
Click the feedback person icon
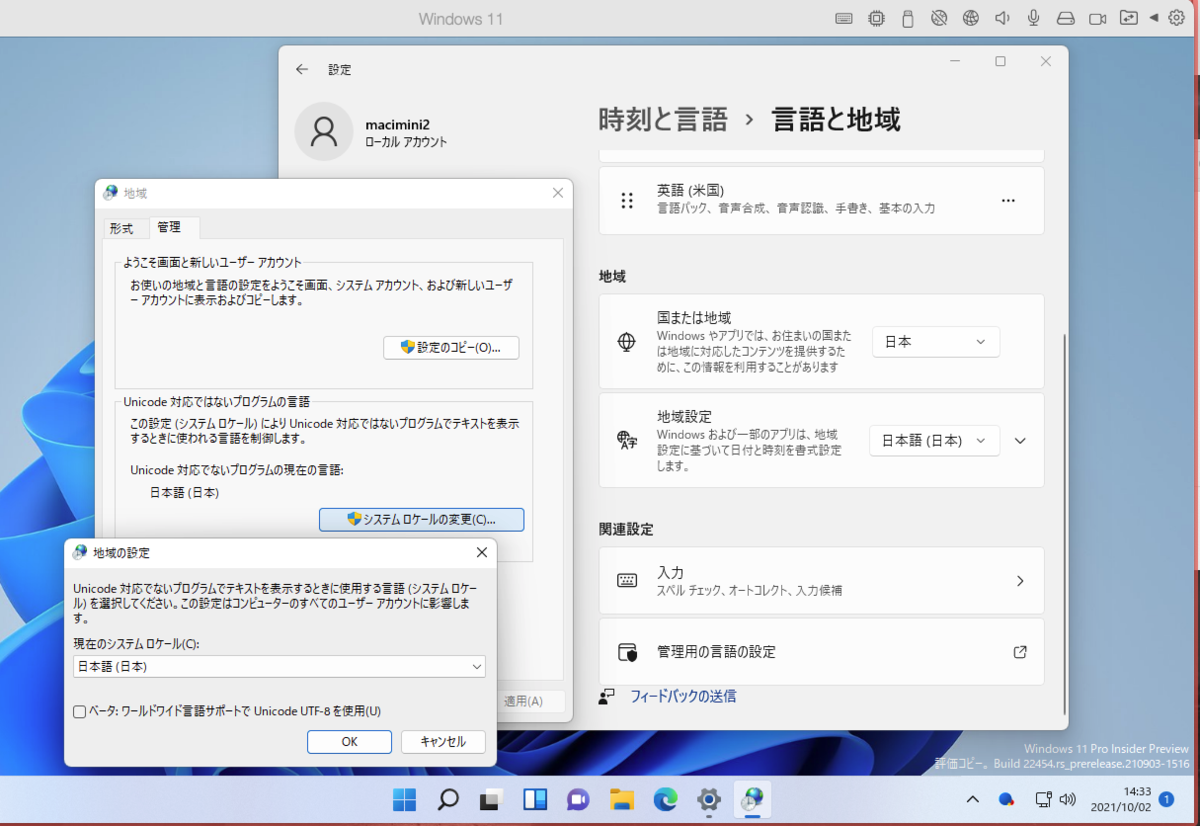[606, 696]
